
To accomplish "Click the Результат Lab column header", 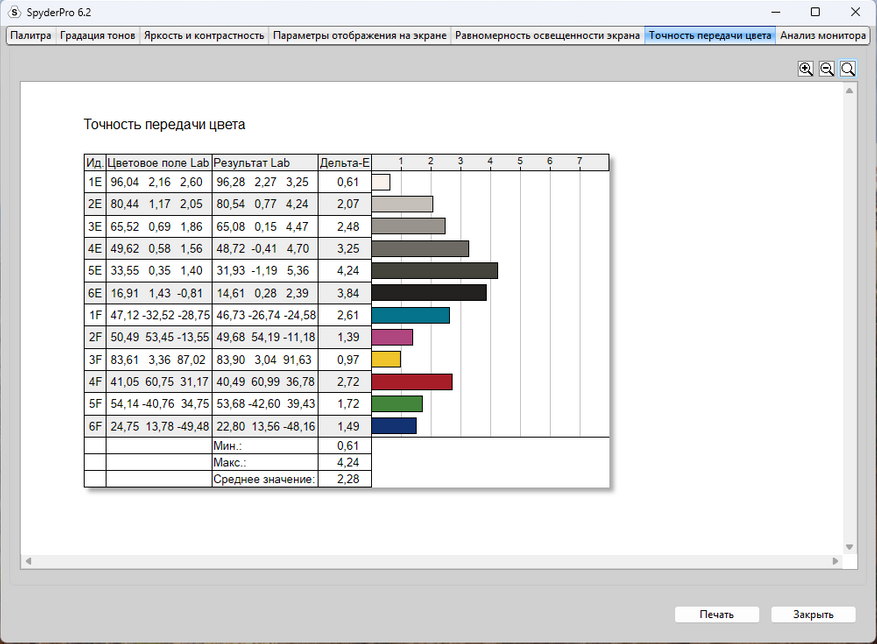I will pyautogui.click(x=265, y=163).
